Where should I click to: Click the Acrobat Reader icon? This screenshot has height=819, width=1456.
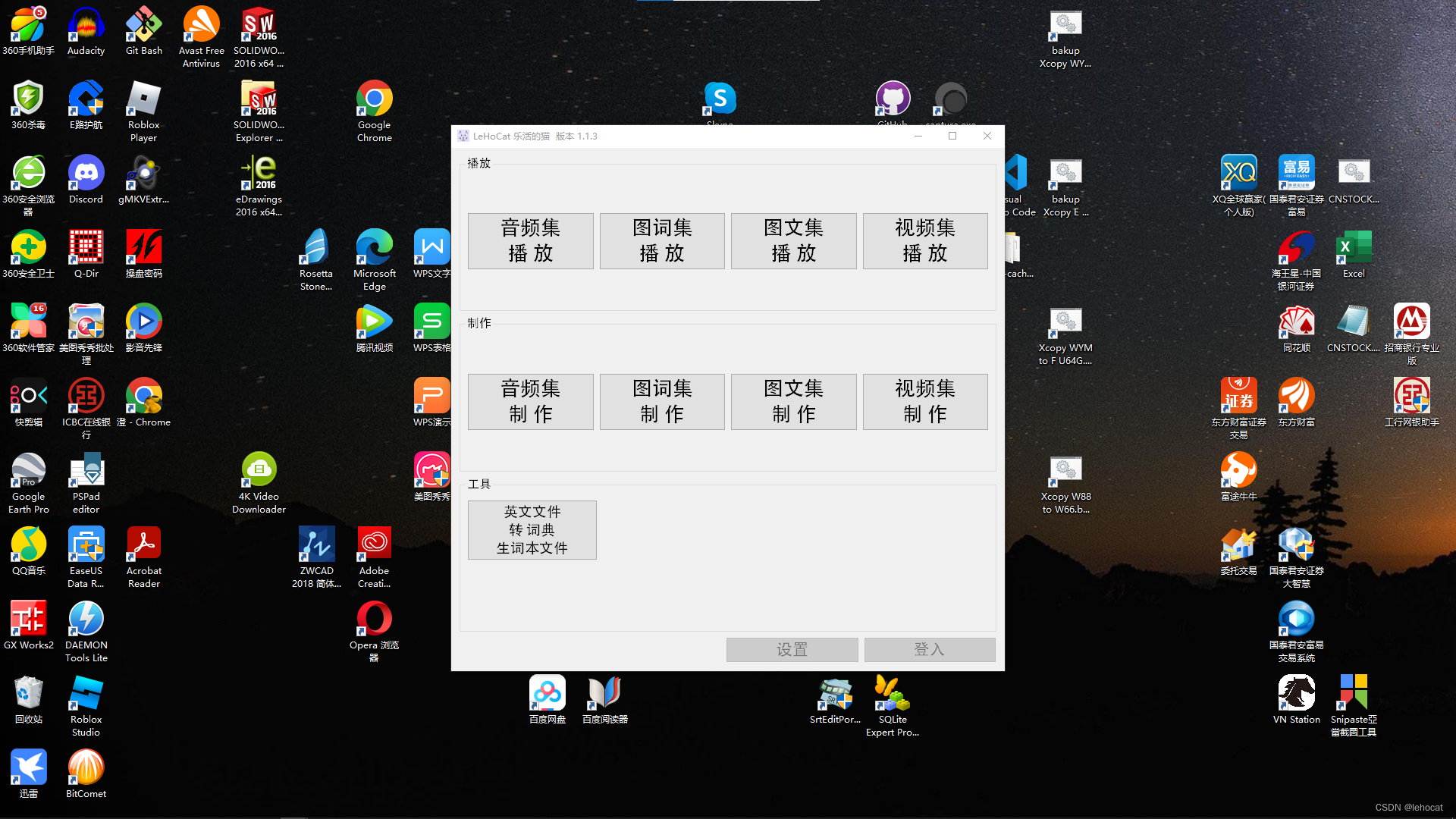pyautogui.click(x=143, y=546)
